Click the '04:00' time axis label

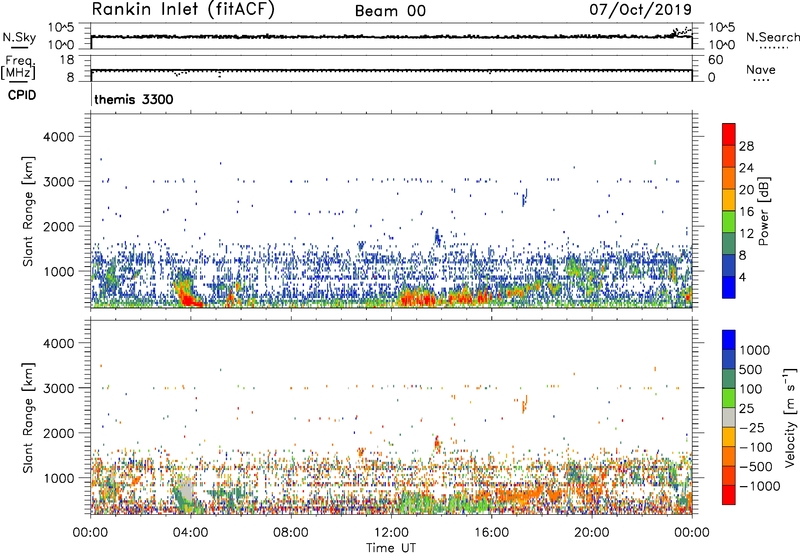click(191, 533)
